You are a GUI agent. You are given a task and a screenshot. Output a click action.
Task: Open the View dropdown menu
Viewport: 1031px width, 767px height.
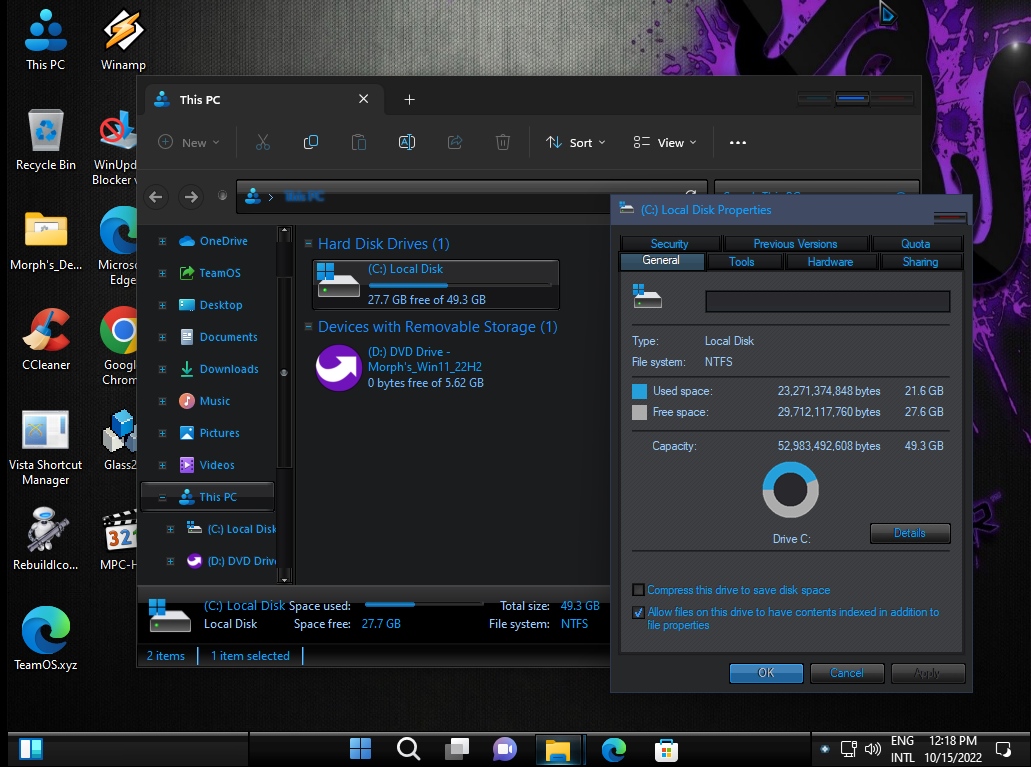pos(665,143)
